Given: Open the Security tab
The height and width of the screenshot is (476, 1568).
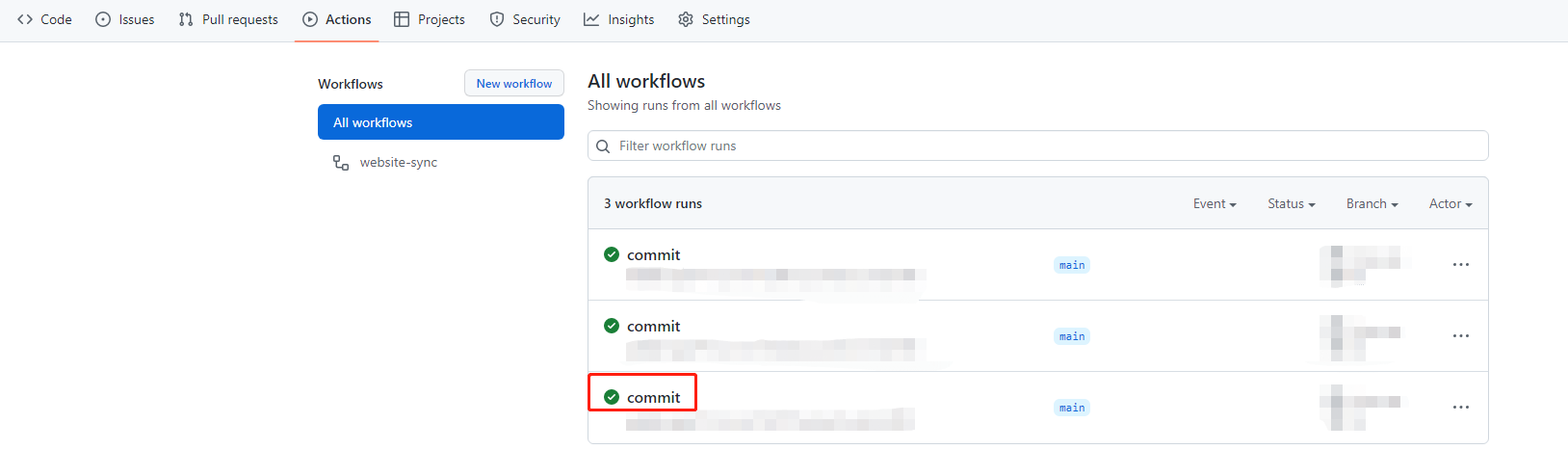Looking at the screenshot, I should click(x=524, y=19).
